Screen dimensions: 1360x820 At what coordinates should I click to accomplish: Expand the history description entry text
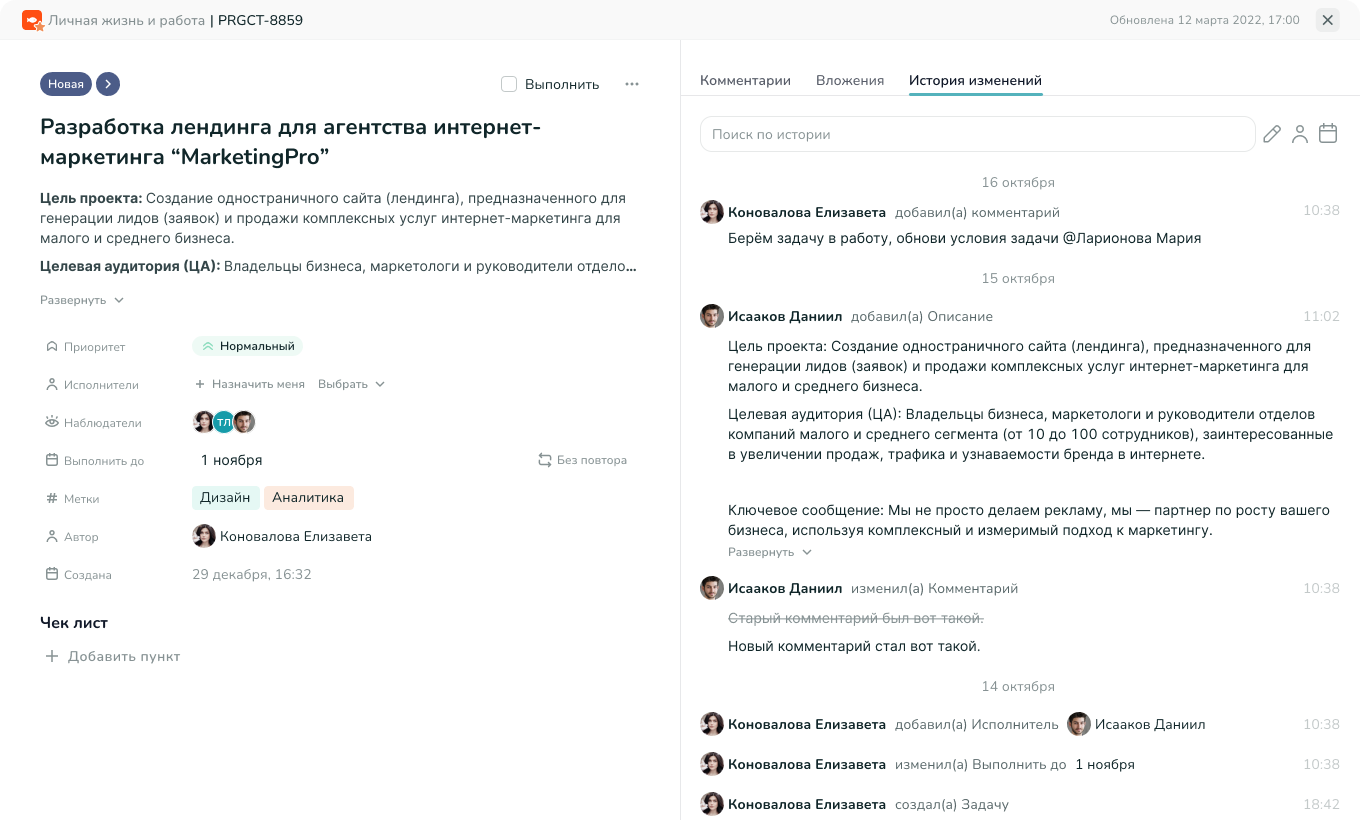coord(770,552)
